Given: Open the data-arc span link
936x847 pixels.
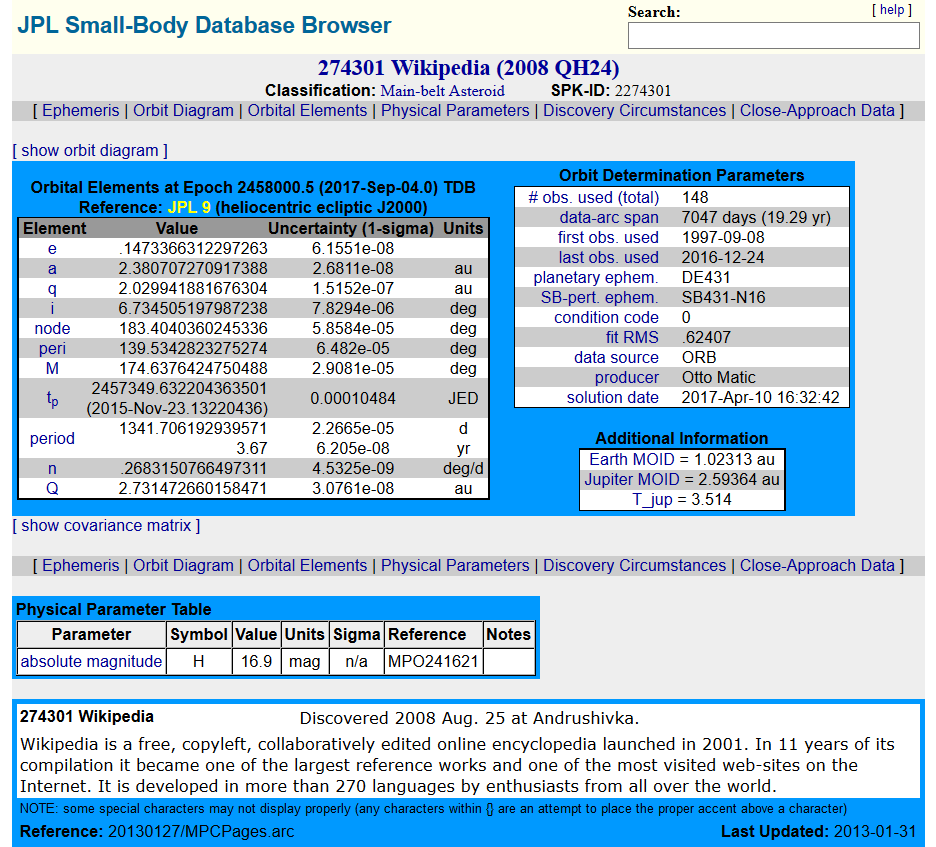Looking at the screenshot, I should 609,217.
